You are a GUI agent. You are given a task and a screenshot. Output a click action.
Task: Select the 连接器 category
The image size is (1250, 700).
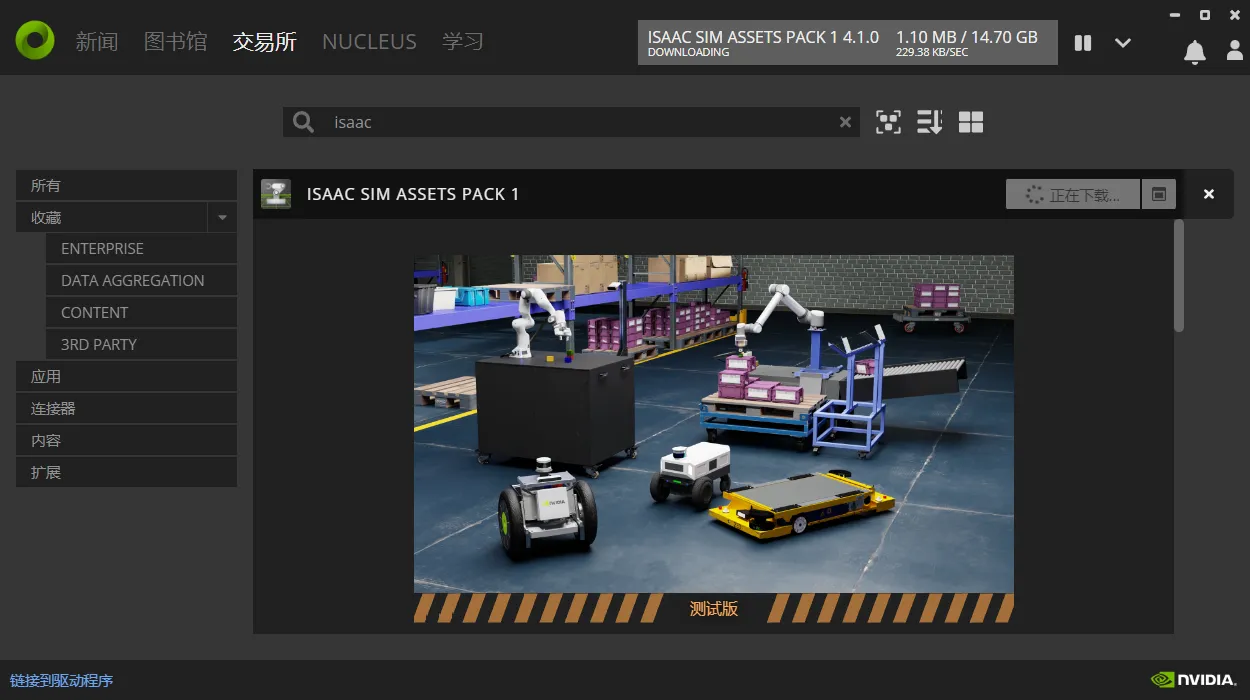126,409
